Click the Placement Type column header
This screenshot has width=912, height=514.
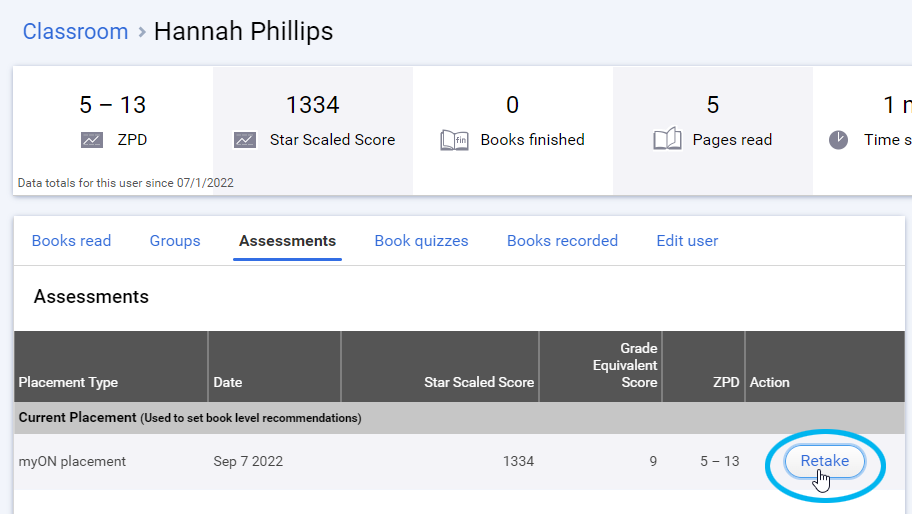pos(68,382)
